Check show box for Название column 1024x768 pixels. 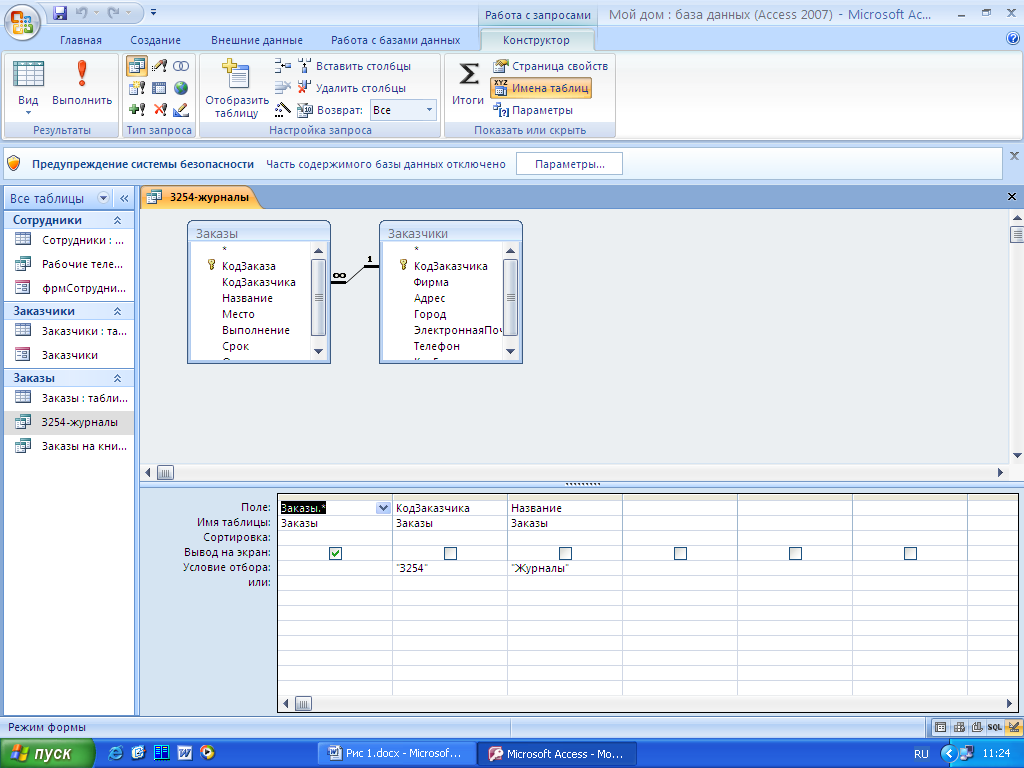[566, 553]
